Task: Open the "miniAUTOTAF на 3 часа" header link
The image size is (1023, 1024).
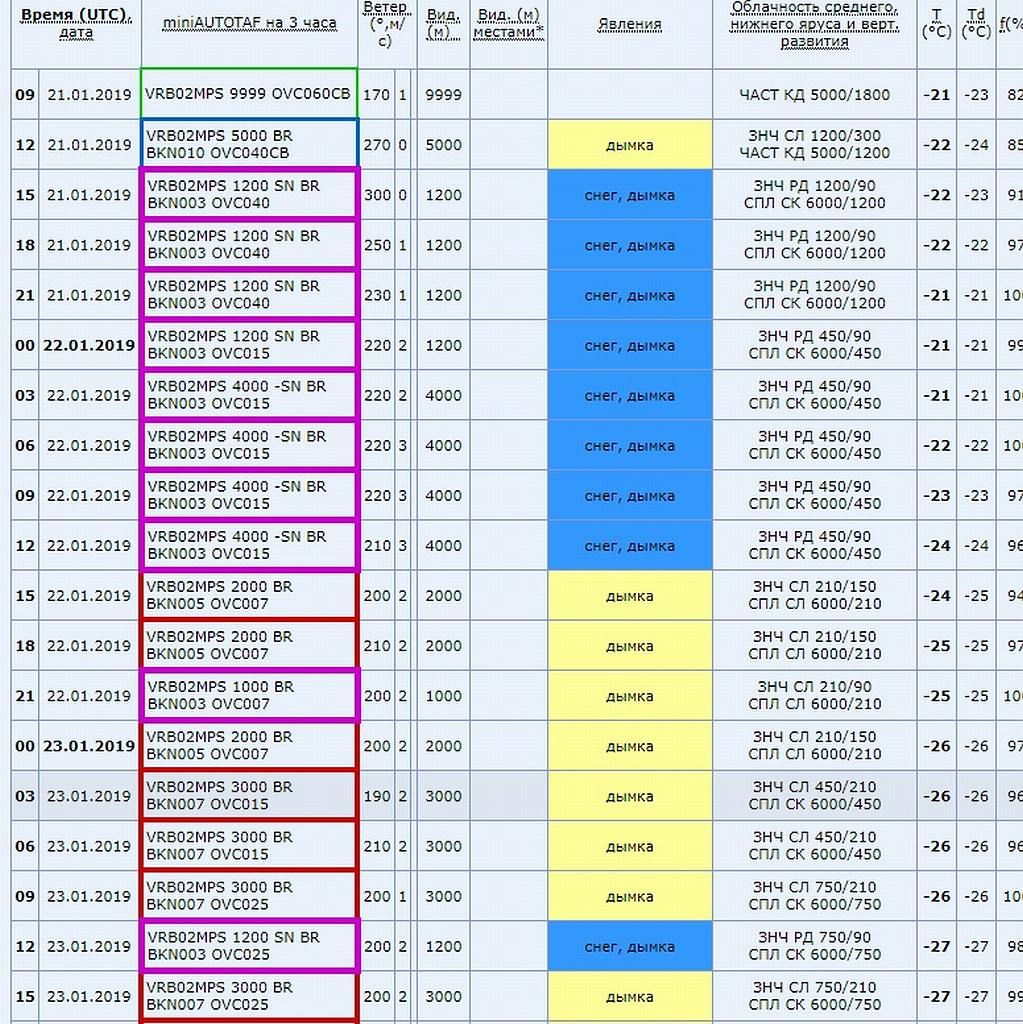Action: click(x=250, y=24)
